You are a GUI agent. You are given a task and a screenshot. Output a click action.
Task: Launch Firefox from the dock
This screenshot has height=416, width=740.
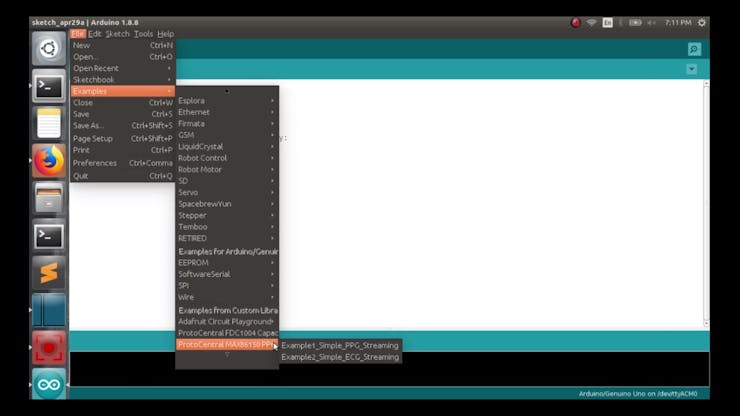(49, 161)
